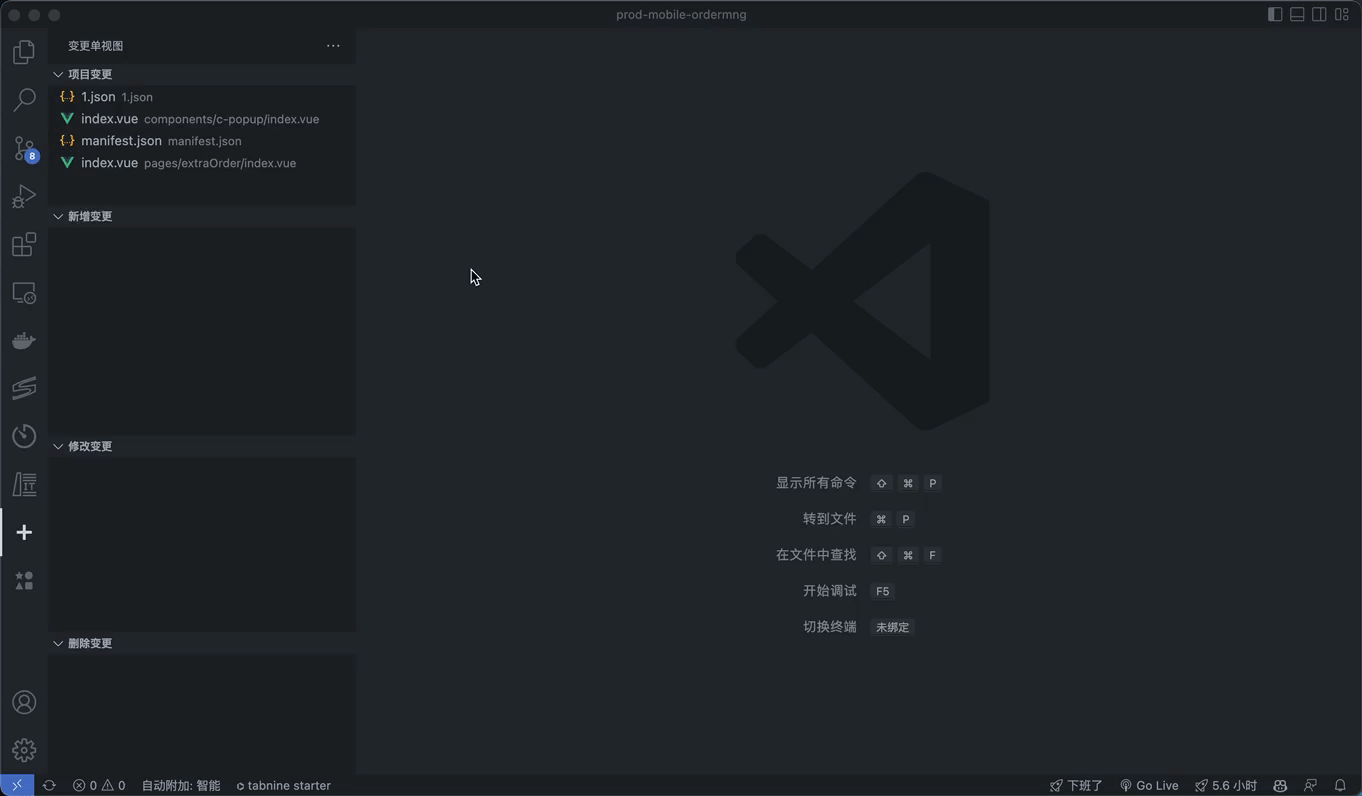
Task: Open the timer gauge activity icon
Action: coord(24,436)
